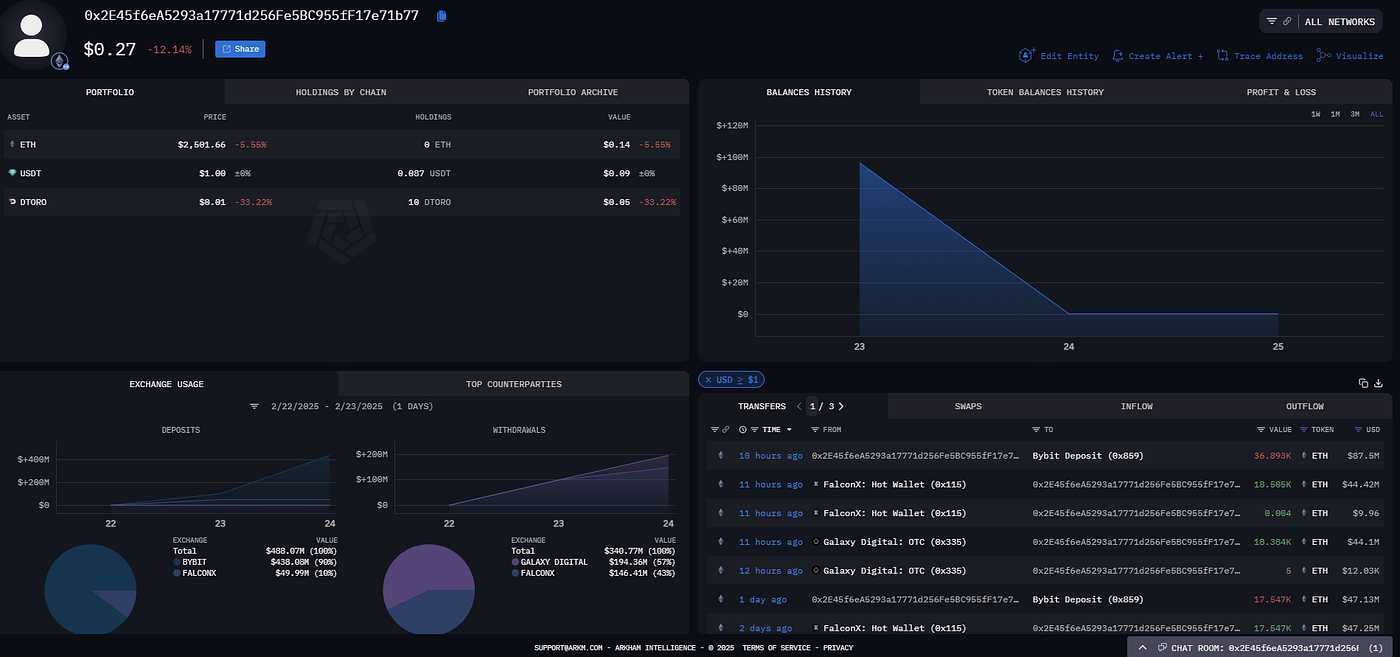The width and height of the screenshot is (1400, 657).
Task: Download transfers with the download icon
Action: [x=1379, y=383]
